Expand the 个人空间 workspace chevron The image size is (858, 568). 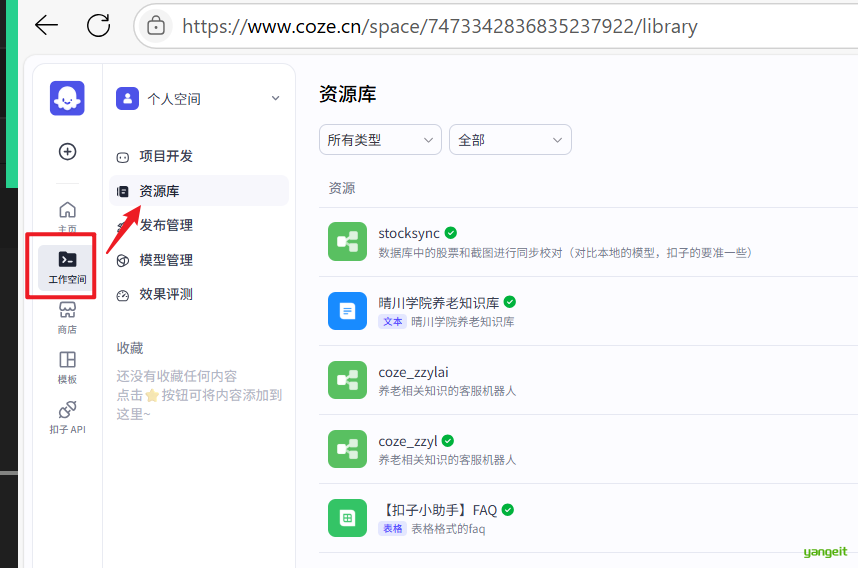point(275,98)
